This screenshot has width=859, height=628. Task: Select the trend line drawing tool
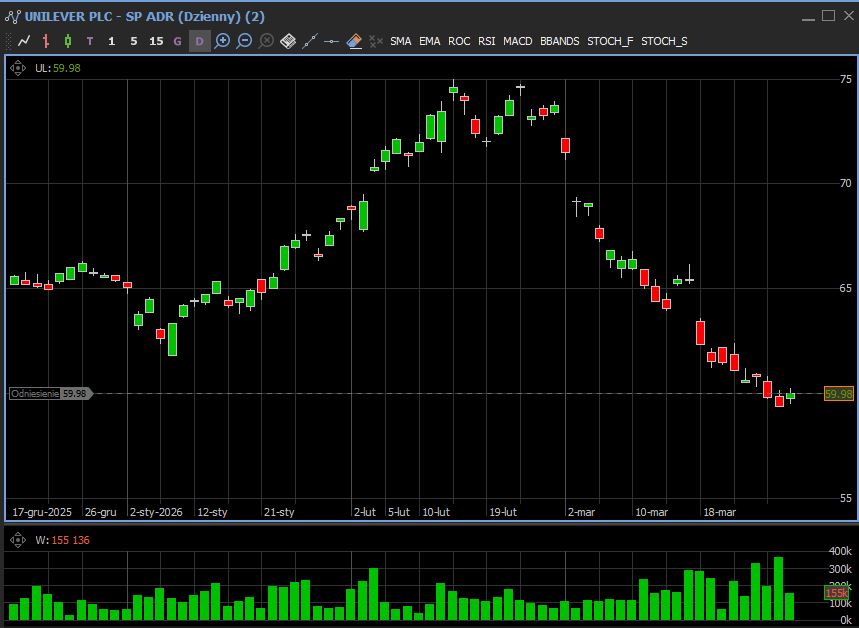310,41
